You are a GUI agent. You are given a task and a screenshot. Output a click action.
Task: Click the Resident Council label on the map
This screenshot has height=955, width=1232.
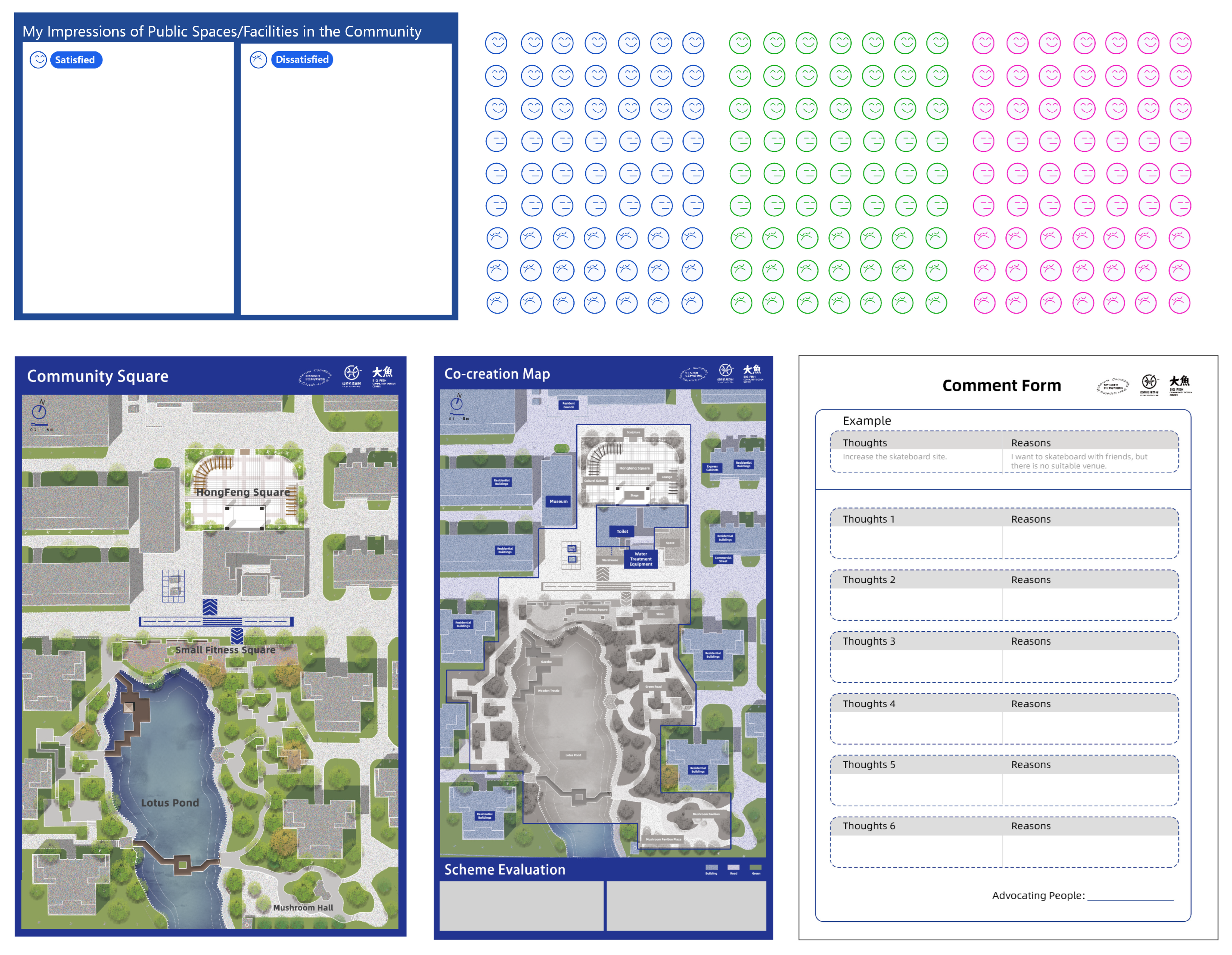(x=568, y=405)
